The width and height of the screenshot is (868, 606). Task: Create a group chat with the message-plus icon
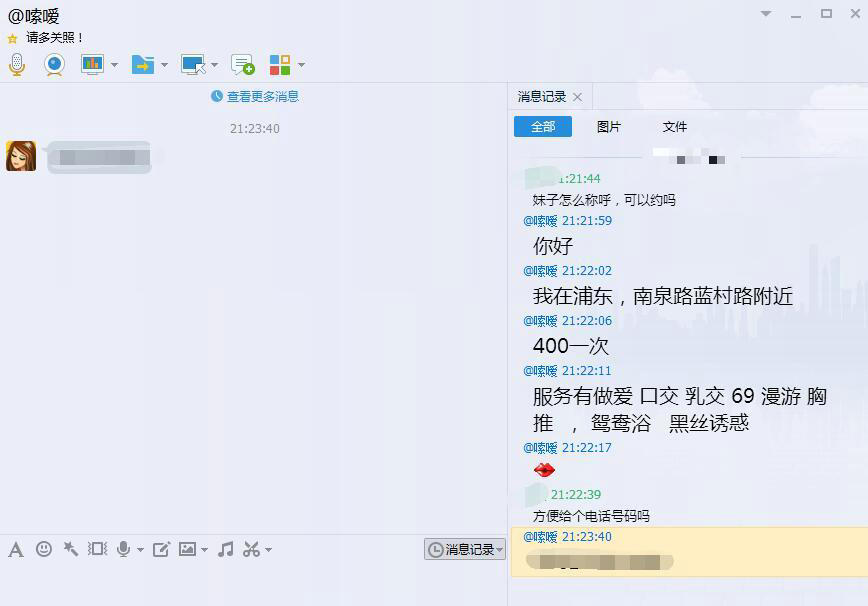242,64
